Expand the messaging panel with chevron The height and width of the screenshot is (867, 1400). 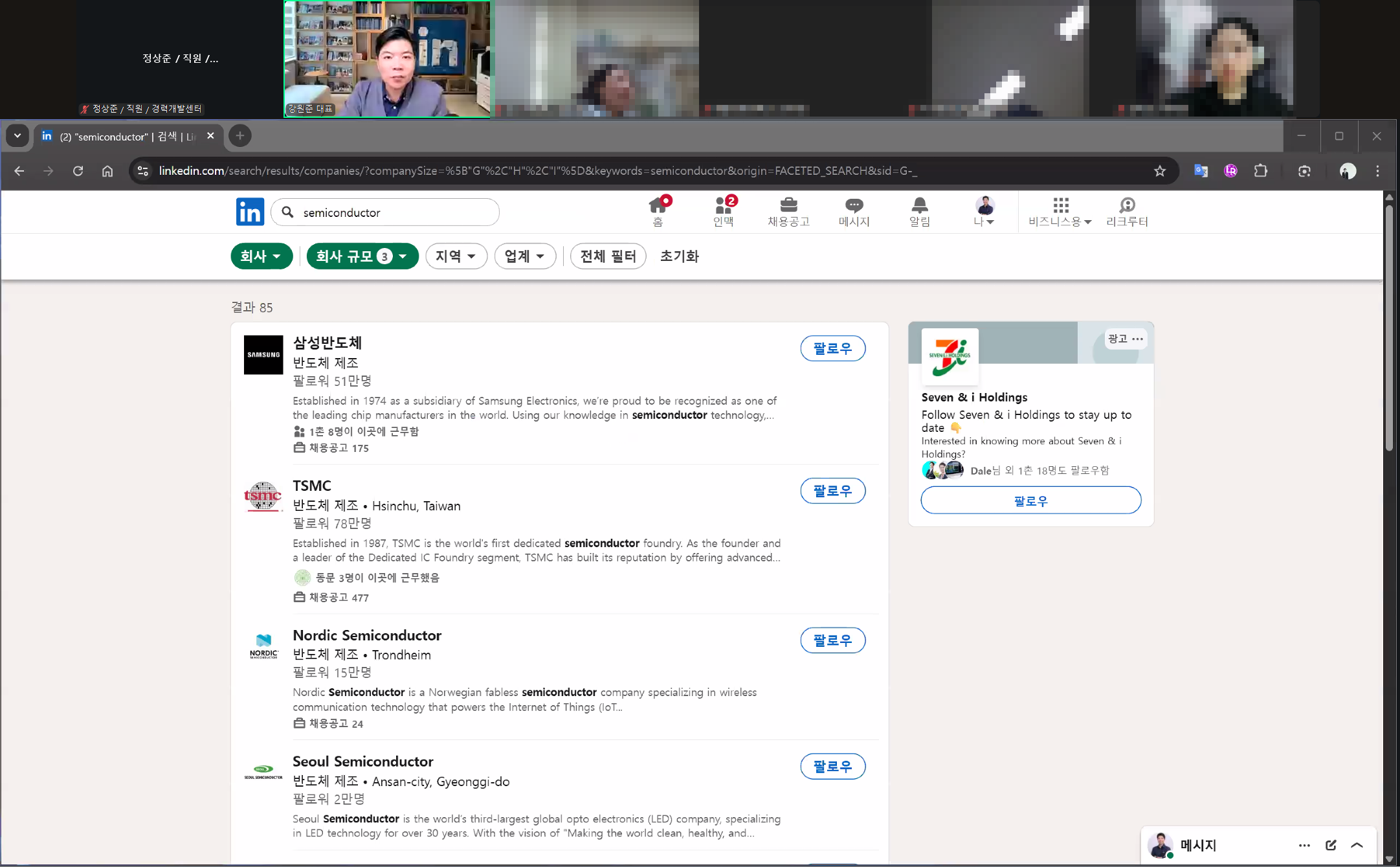pos(1357,845)
